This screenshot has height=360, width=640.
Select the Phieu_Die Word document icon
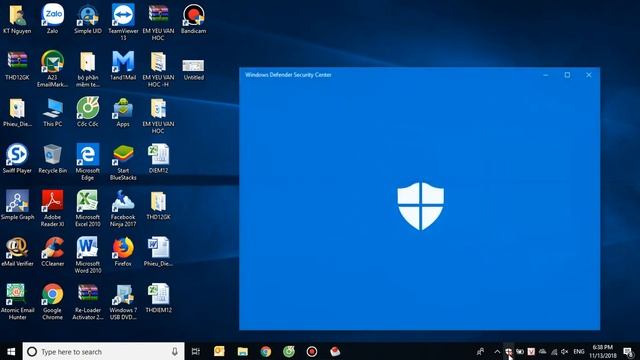[x=158, y=252]
